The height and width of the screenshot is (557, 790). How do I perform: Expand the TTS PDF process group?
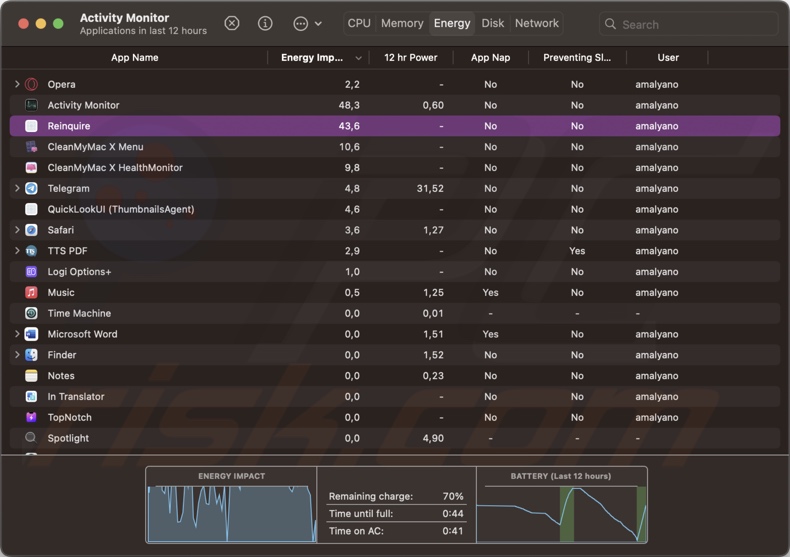click(x=17, y=251)
